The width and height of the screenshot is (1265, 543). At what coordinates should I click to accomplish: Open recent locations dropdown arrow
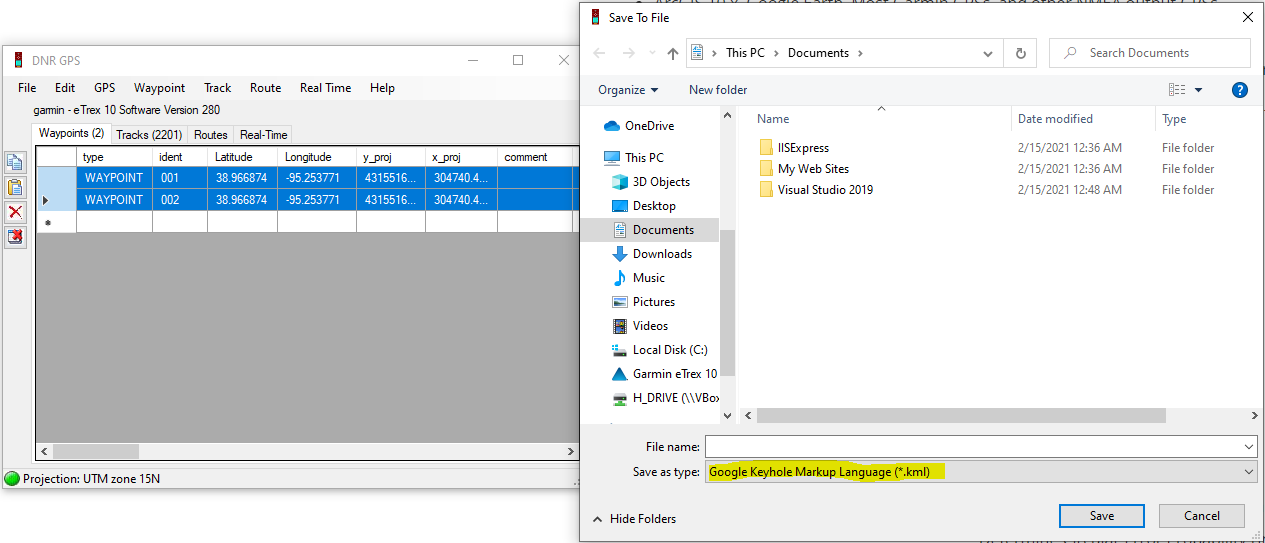point(654,53)
